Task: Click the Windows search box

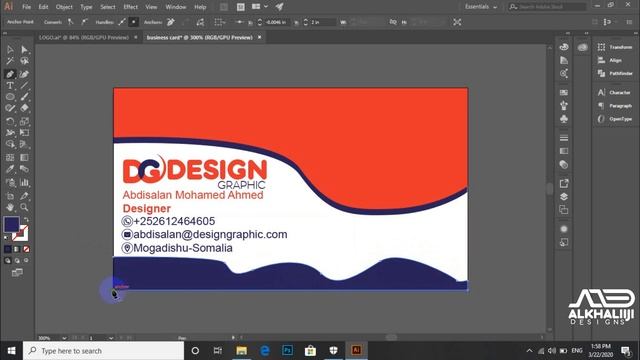Action: tap(104, 351)
